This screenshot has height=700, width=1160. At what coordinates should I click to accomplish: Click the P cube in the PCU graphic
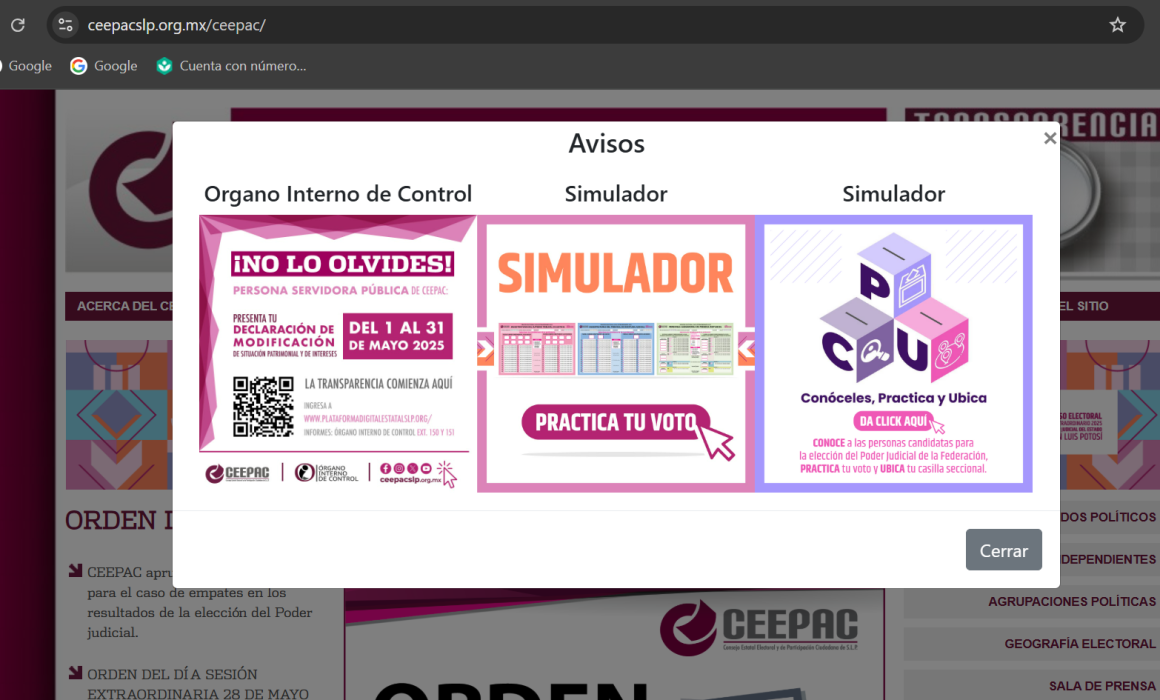[x=893, y=274]
